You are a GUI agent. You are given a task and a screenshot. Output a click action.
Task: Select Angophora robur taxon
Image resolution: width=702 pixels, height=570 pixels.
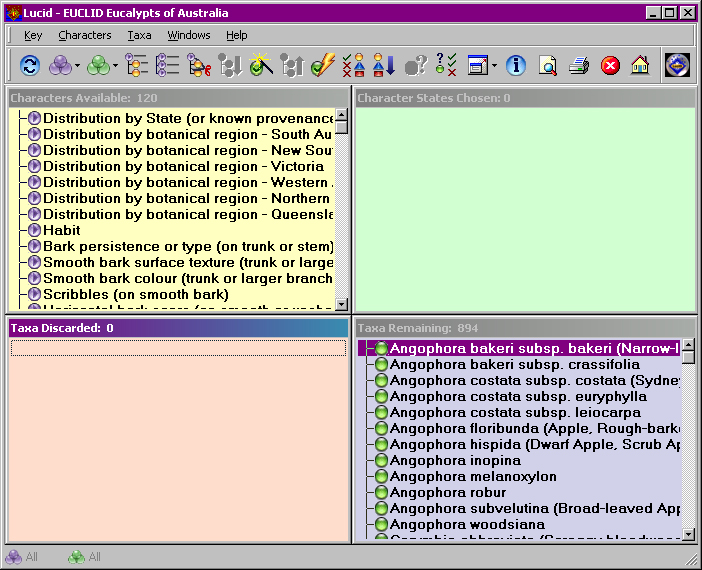point(448,493)
